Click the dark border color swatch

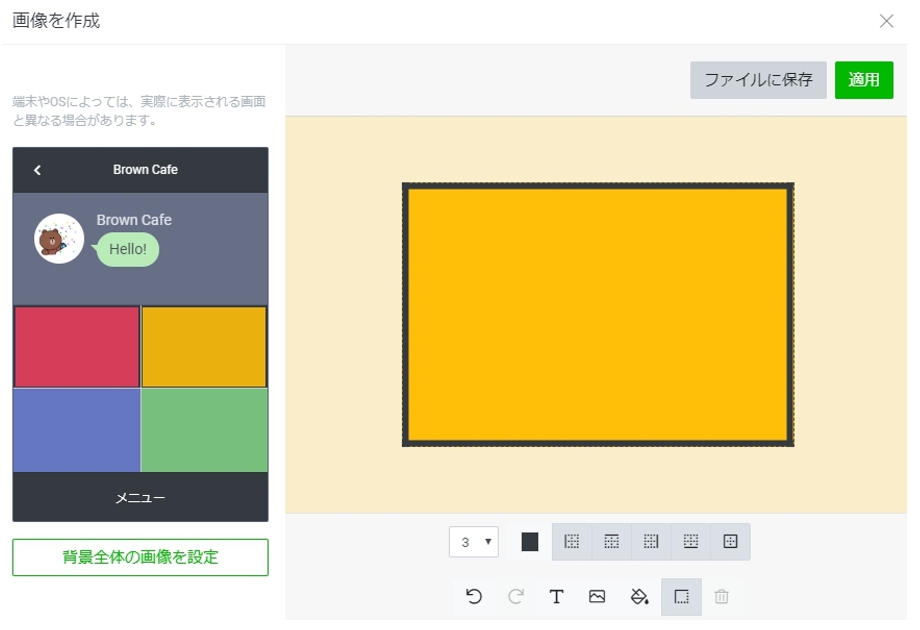(x=530, y=542)
